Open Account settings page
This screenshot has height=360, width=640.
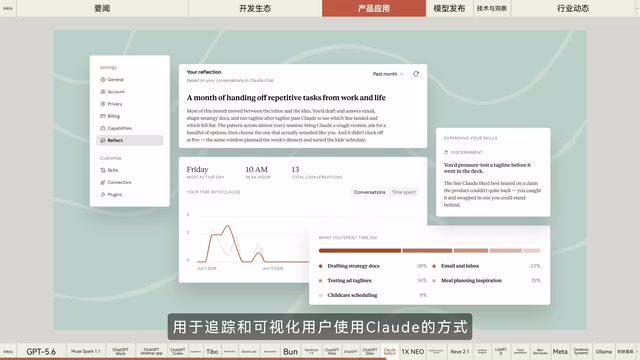point(130,92)
